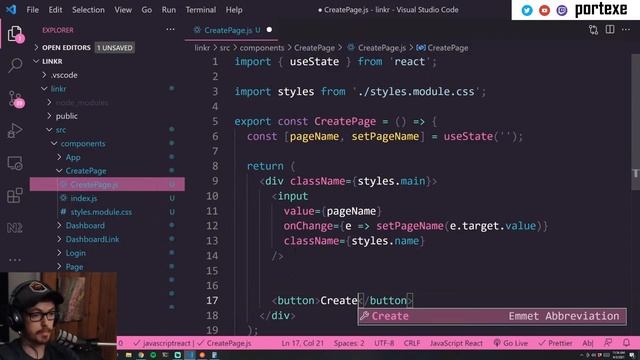Click the CreatePage symbol breadcrumb

point(442,48)
